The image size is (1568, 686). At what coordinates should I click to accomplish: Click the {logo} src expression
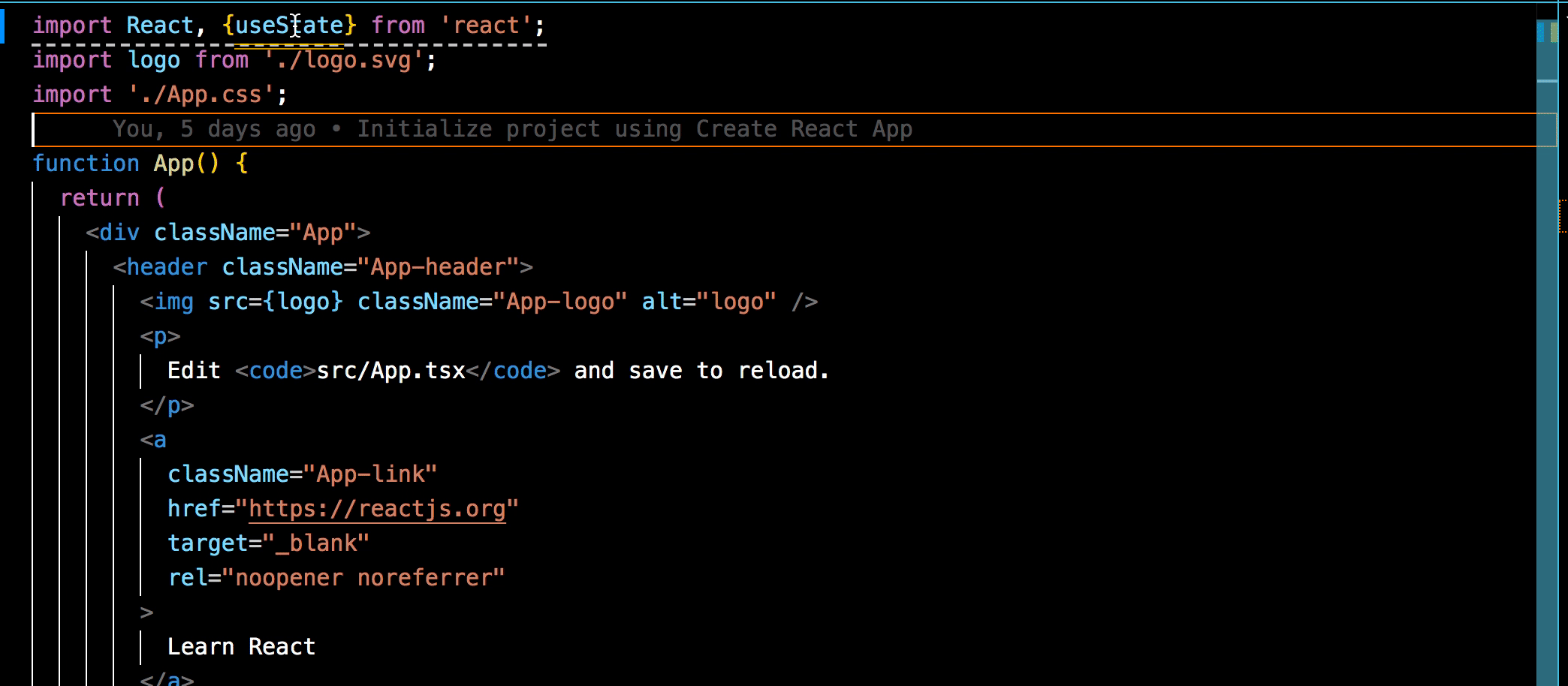tap(303, 301)
